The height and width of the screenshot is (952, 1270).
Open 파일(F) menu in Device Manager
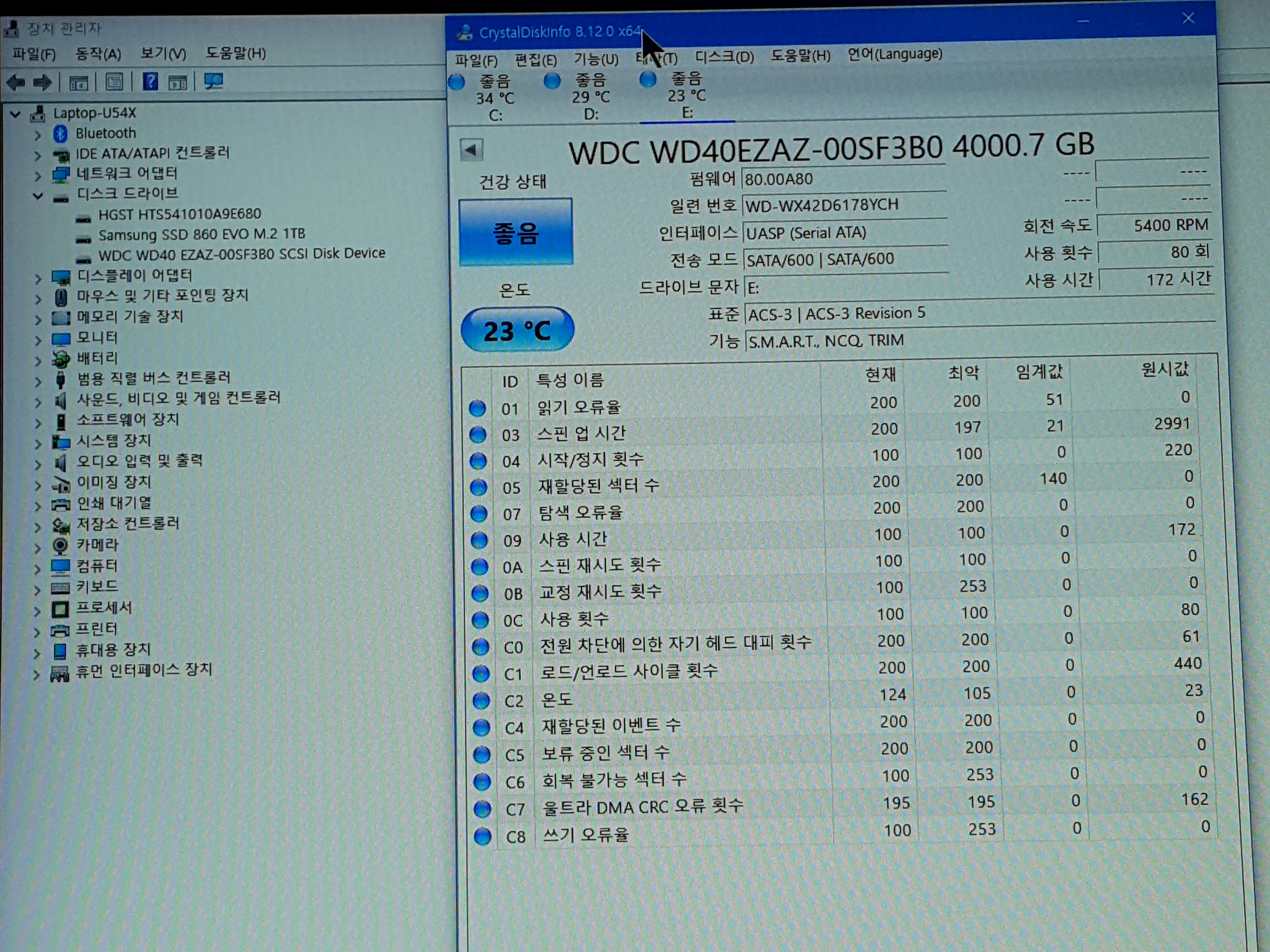[34, 54]
